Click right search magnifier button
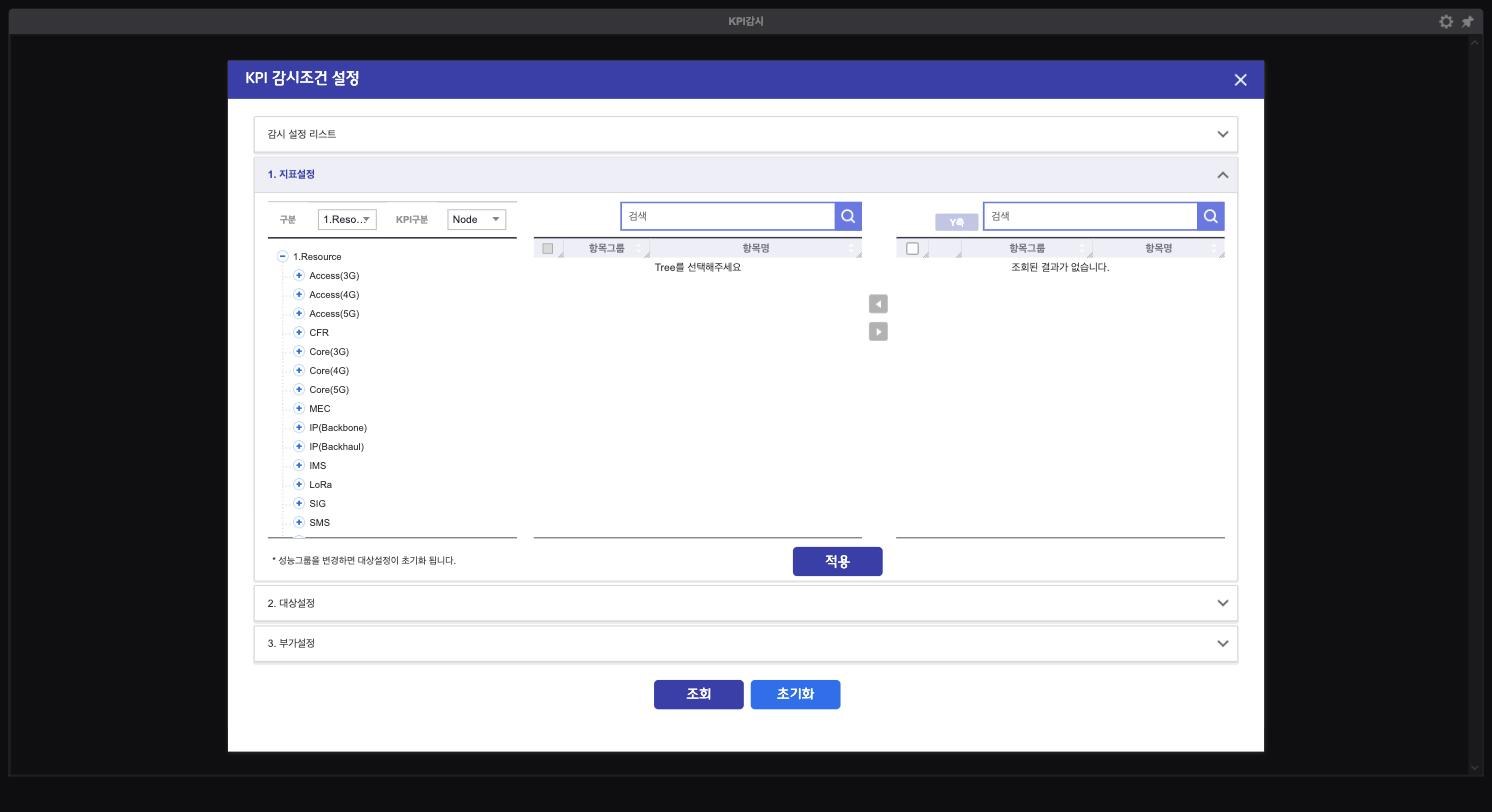Screen dimensions: 1492x812 (1210, 216)
